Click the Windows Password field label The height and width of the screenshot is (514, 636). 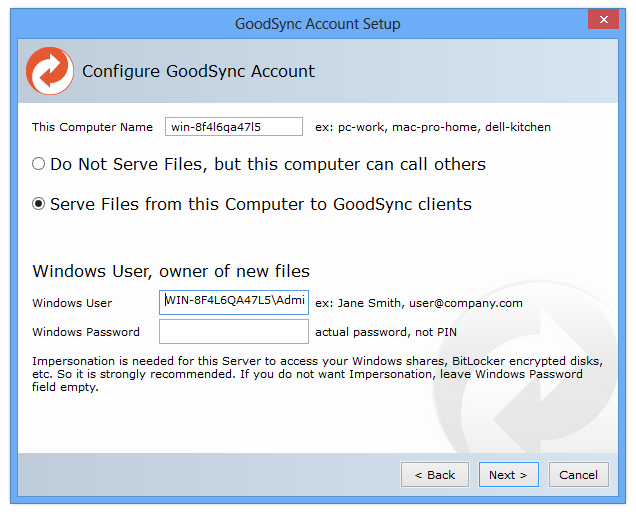[x=86, y=332]
